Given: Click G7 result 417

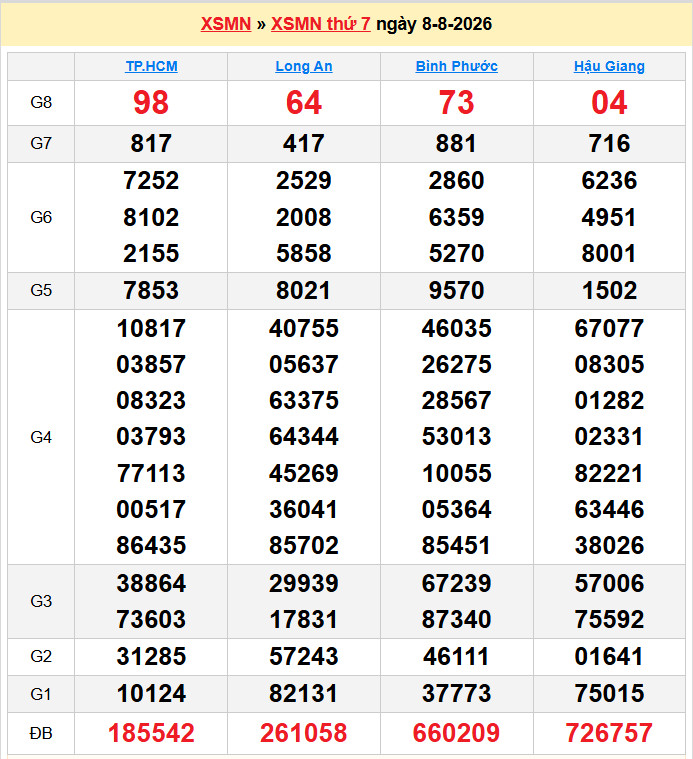Looking at the screenshot, I should pos(304,144).
